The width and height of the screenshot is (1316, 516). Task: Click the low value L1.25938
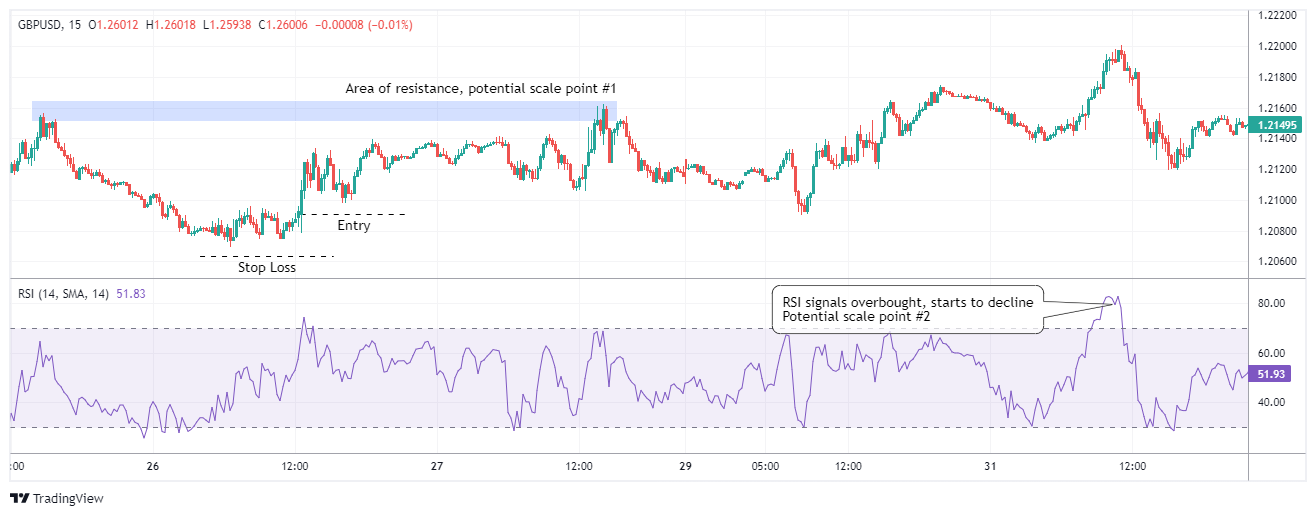coord(229,24)
